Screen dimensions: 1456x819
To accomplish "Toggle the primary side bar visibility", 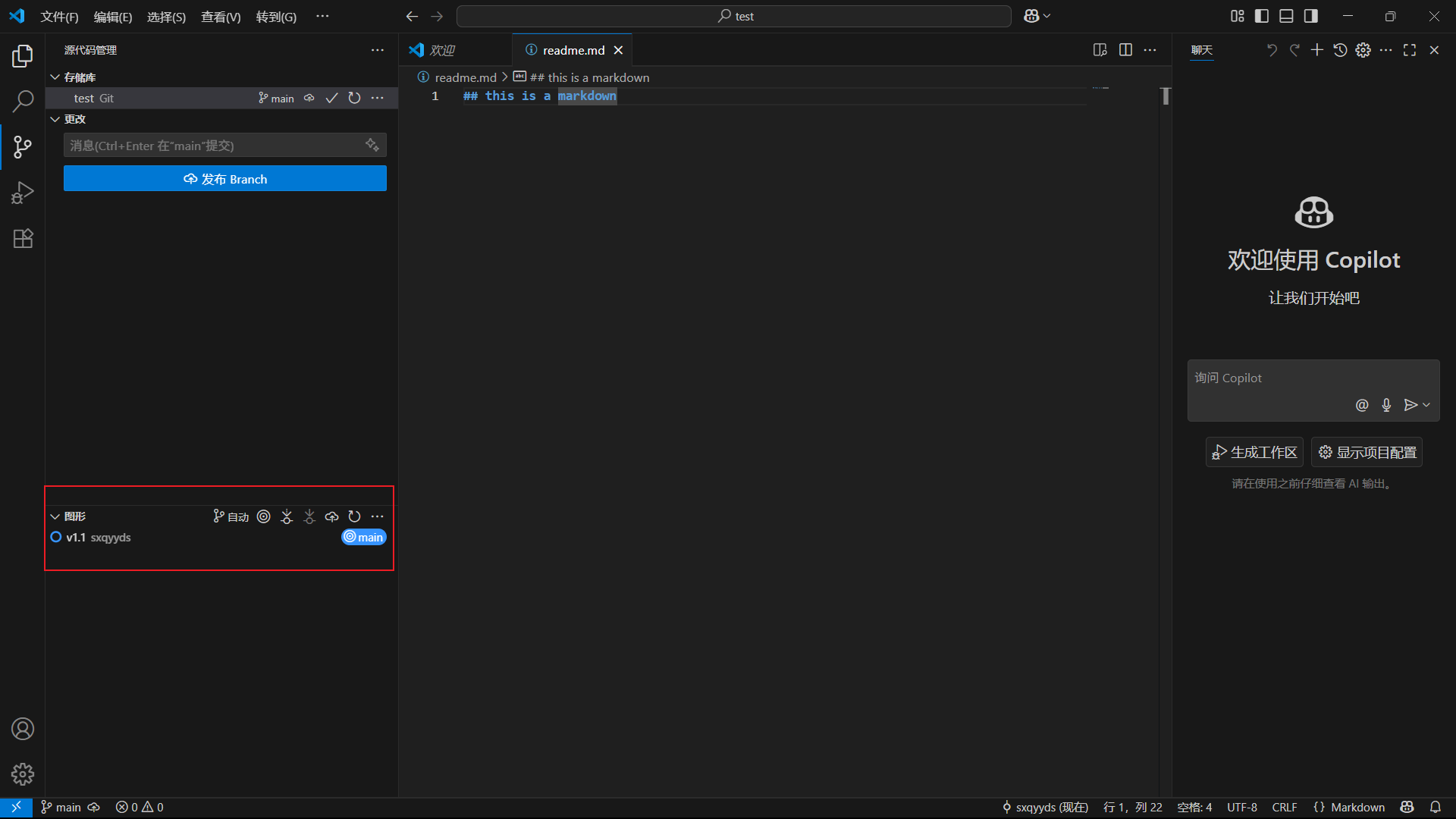I will pyautogui.click(x=1262, y=16).
